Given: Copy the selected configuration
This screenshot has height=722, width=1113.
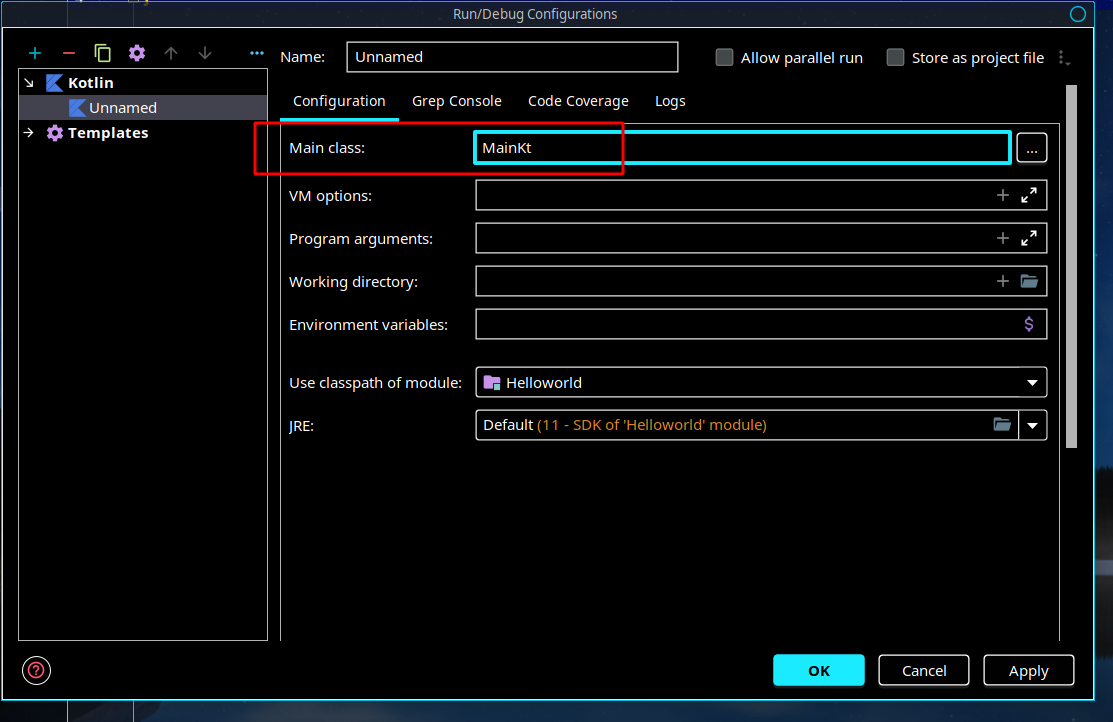Looking at the screenshot, I should click(x=102, y=53).
